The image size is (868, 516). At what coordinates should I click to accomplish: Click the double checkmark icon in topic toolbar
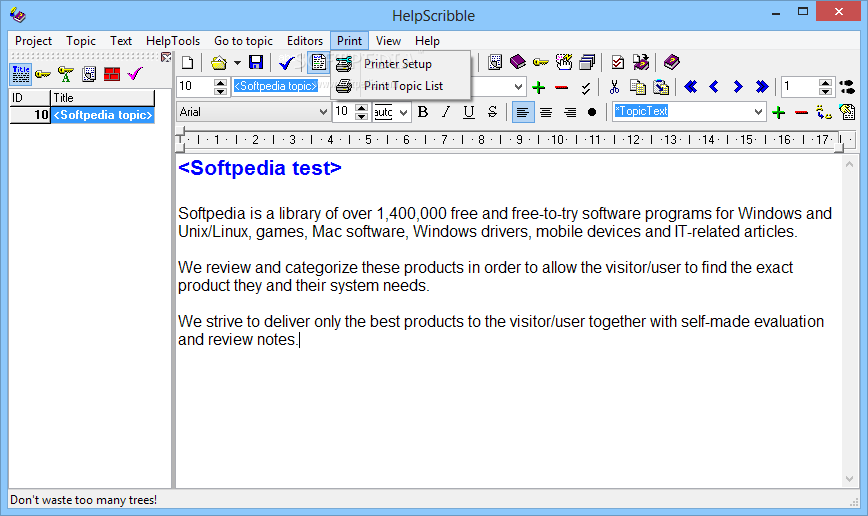(x=586, y=87)
